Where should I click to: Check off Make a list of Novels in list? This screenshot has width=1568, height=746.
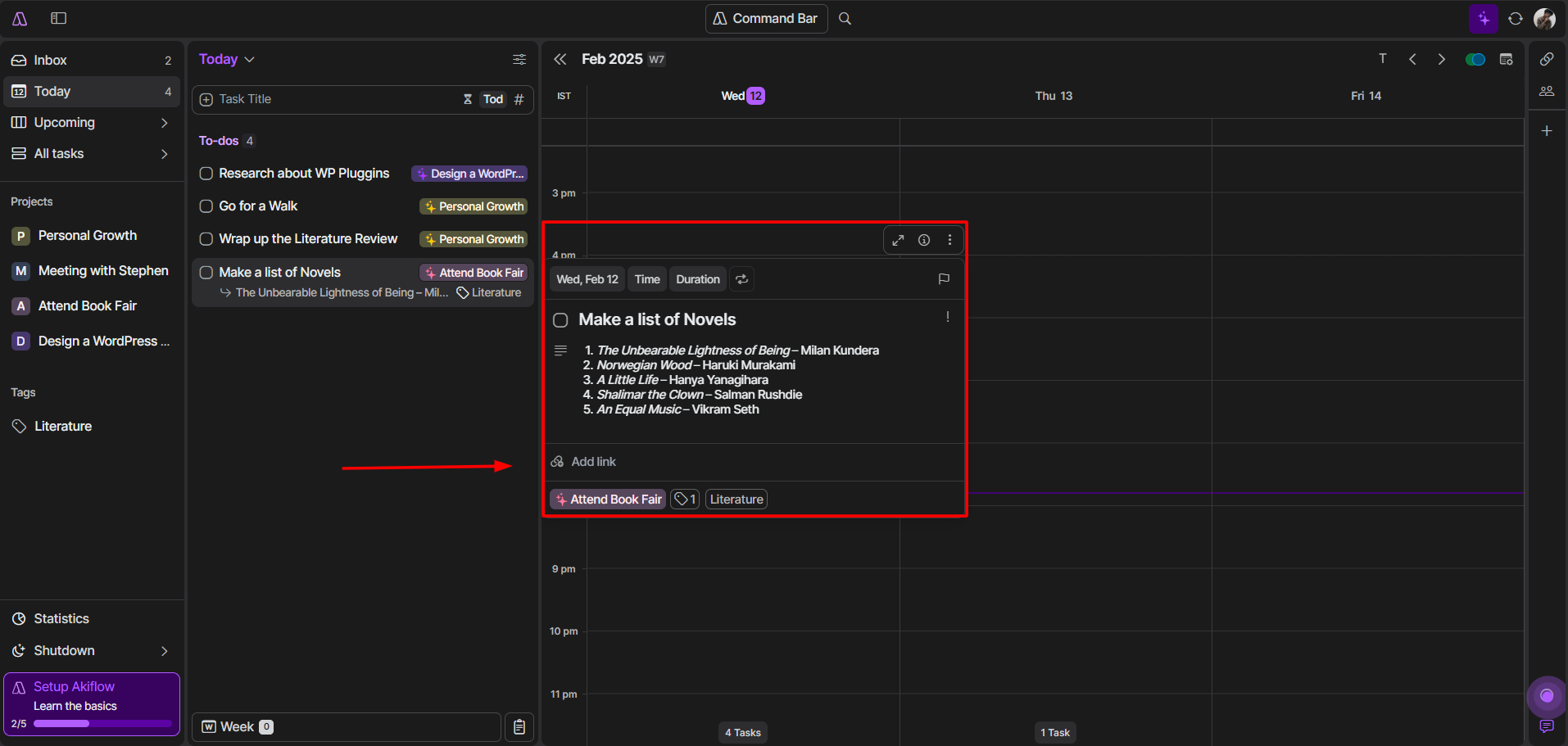click(206, 273)
